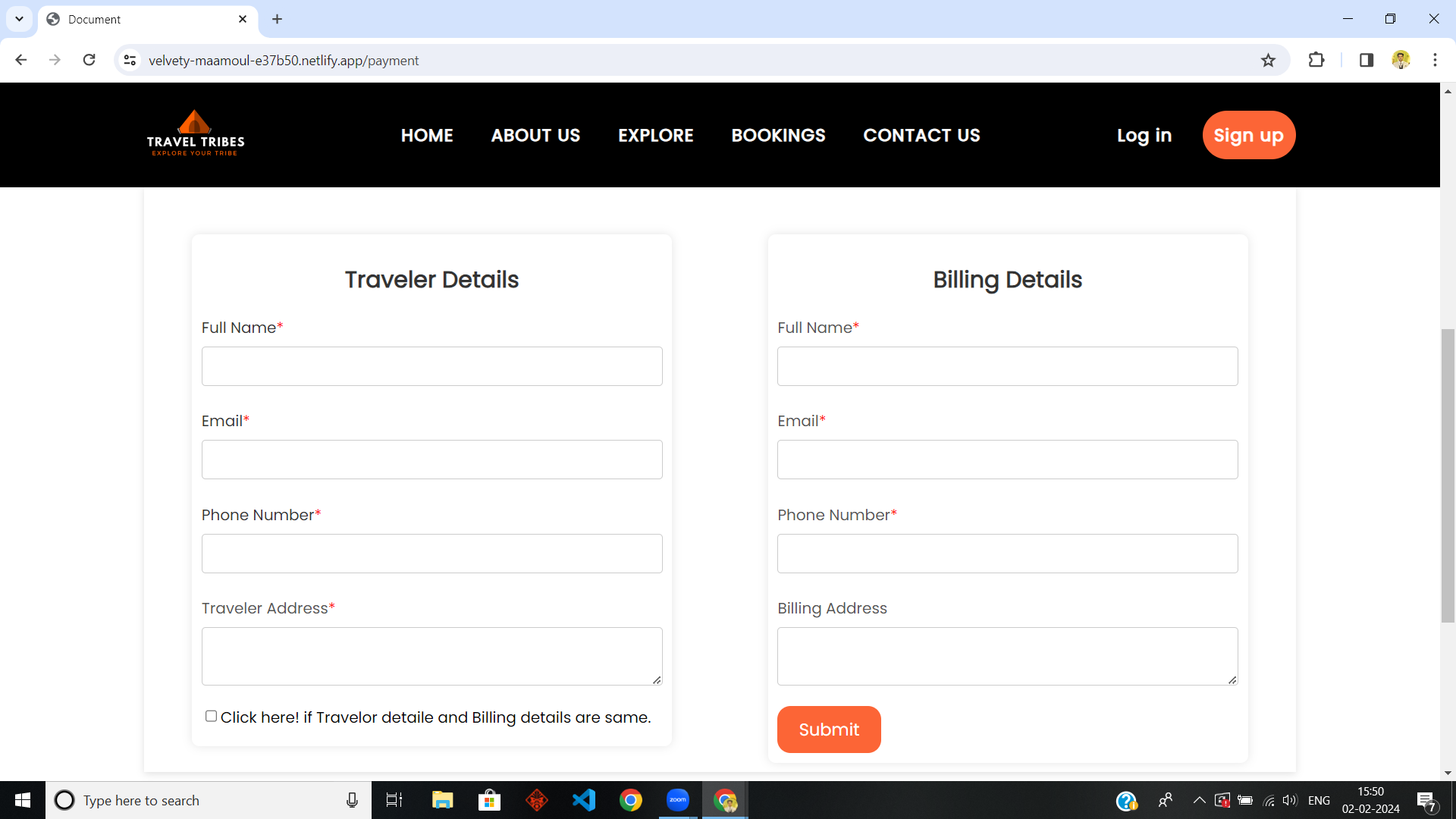Open the browser extensions puzzle icon
Viewport: 1456px width, 819px height.
pyautogui.click(x=1316, y=60)
